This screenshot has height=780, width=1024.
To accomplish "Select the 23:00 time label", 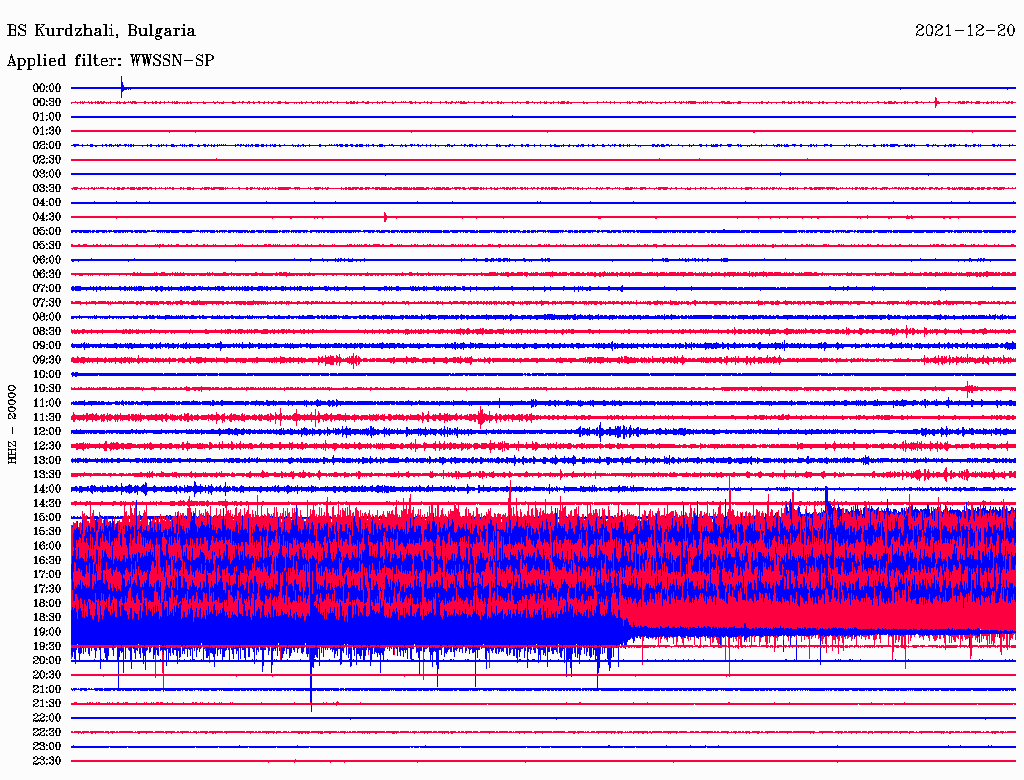I will coord(47,747).
